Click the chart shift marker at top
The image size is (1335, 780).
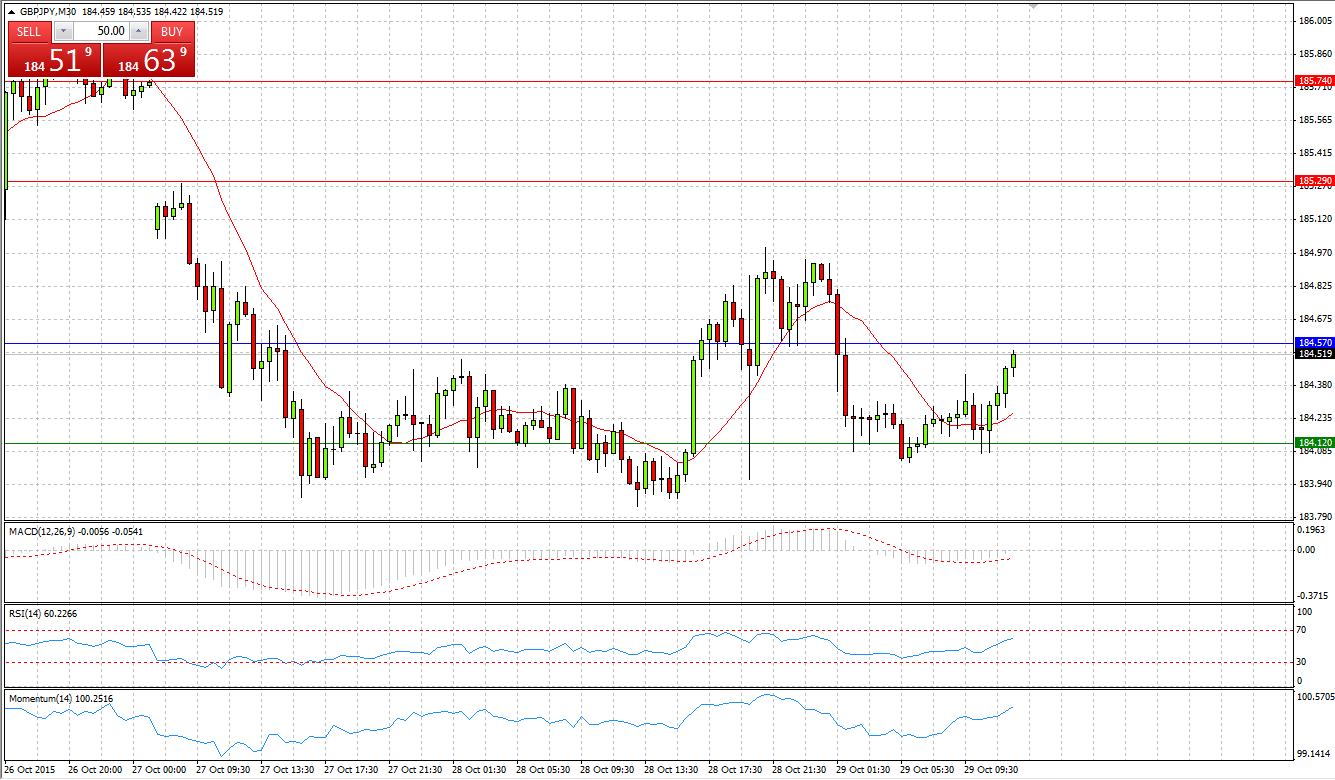(1035, 6)
